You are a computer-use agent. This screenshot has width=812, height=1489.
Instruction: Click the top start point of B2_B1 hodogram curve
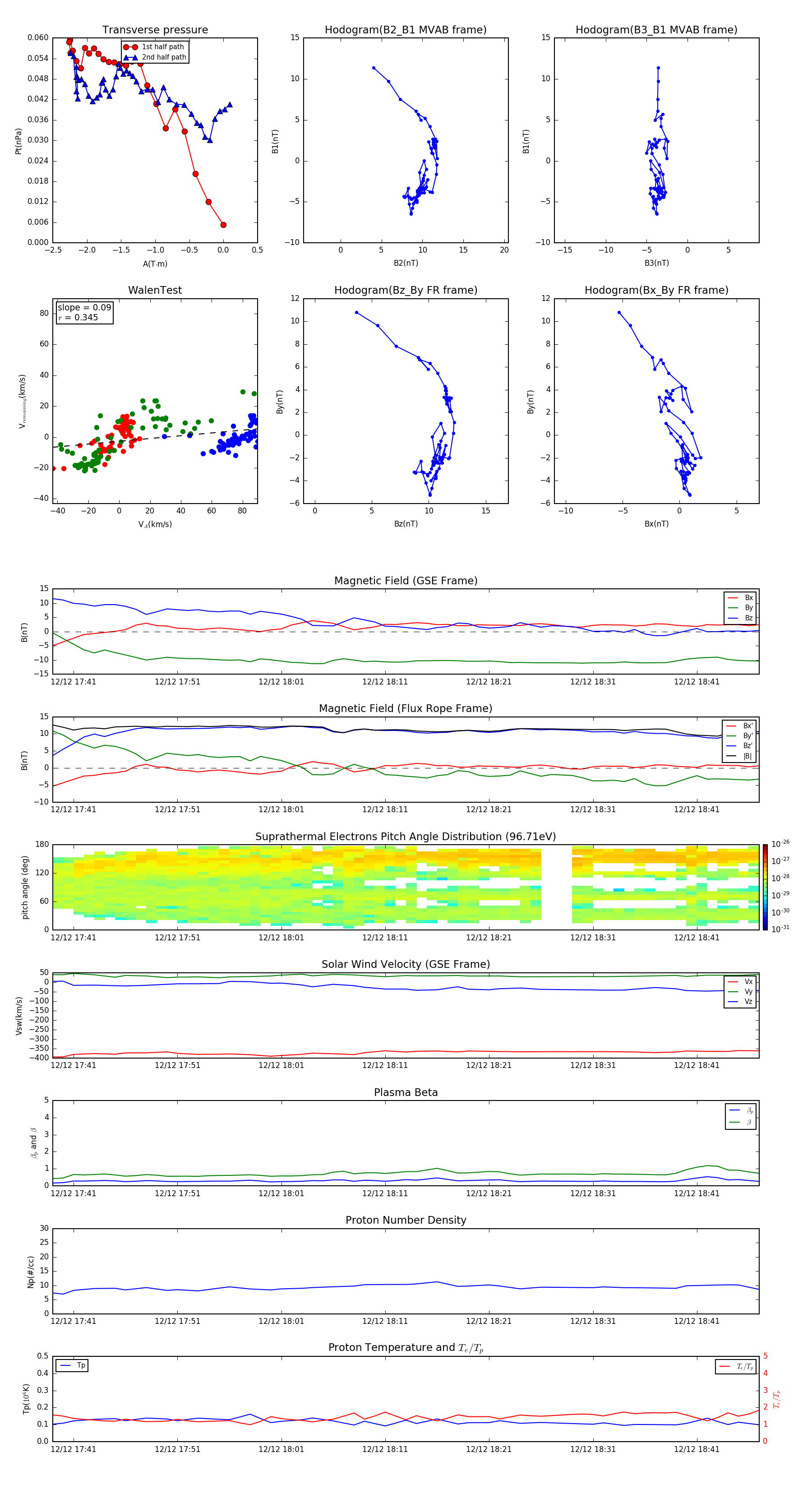374,68
